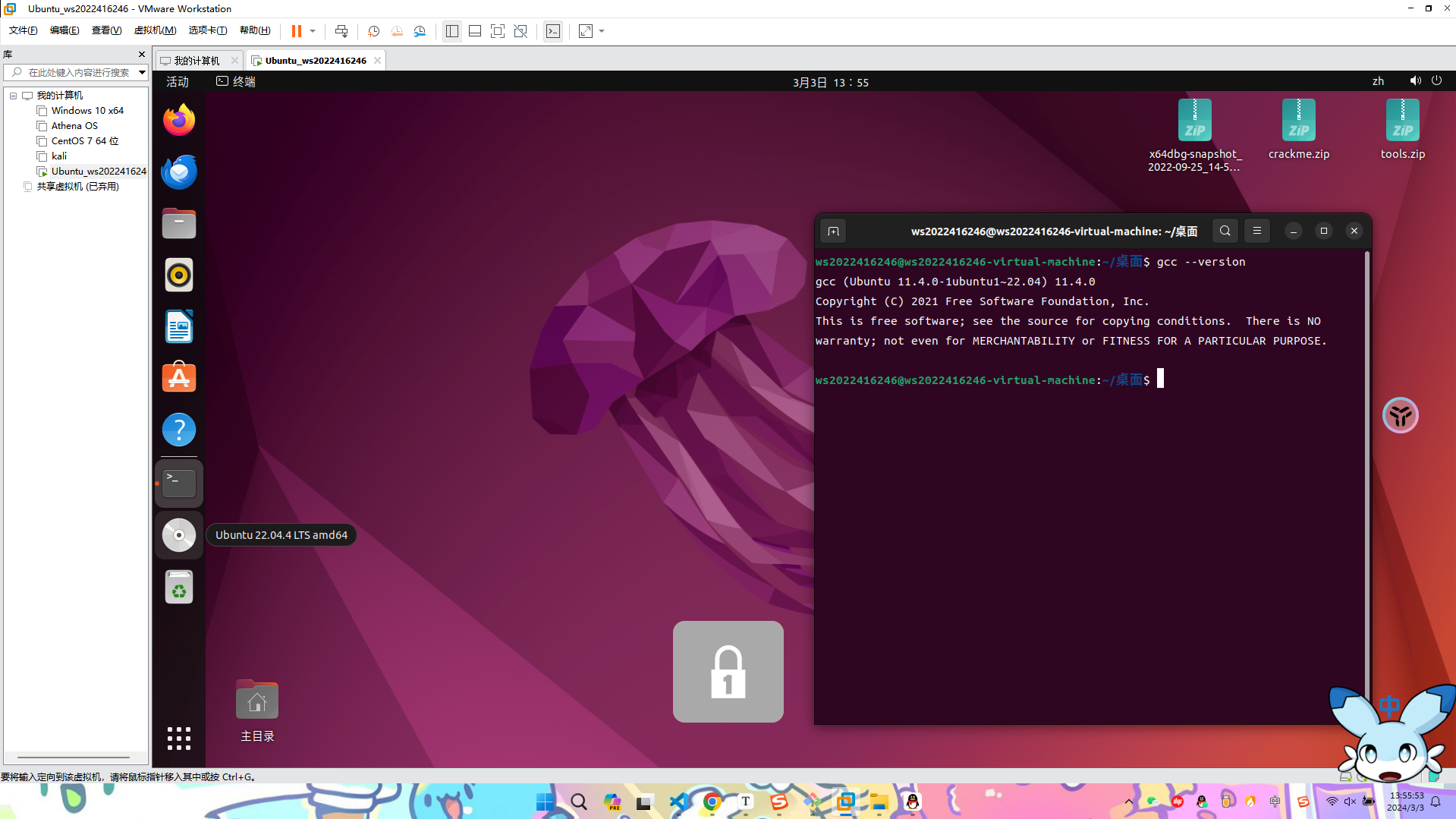
Task: Open the dropdown arrow beside pause button
Action: (313, 31)
